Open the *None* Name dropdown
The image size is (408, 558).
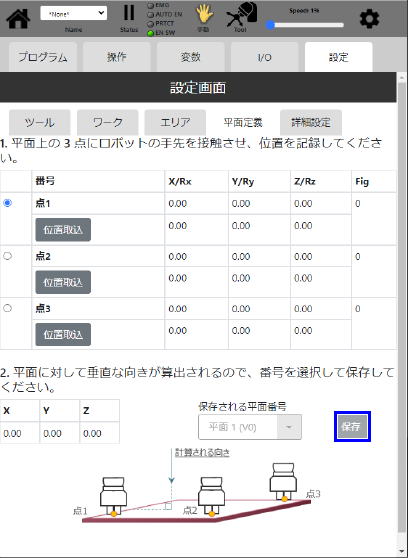[x=74, y=13]
